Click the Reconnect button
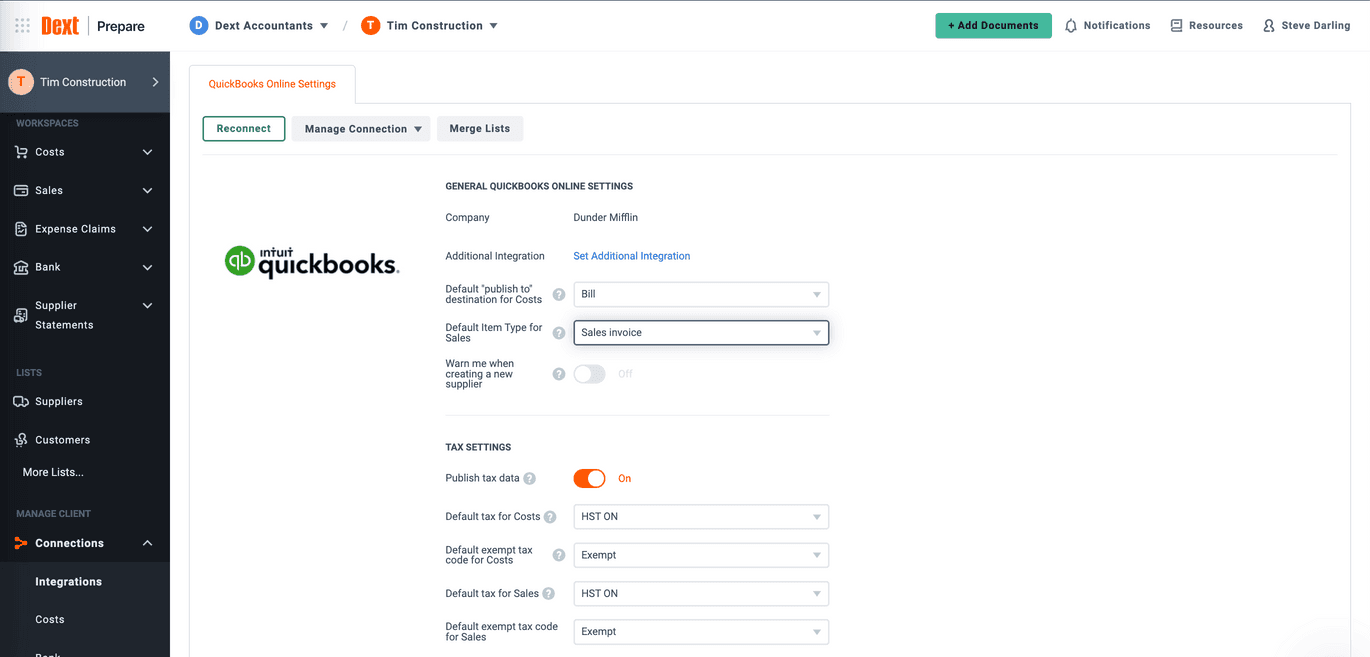Screen dimensions: 1370x657 click(x=244, y=129)
